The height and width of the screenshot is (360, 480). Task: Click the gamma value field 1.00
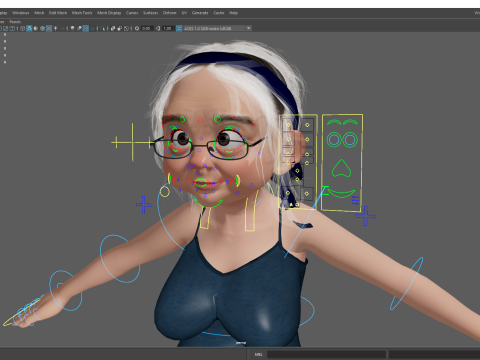pos(168,28)
